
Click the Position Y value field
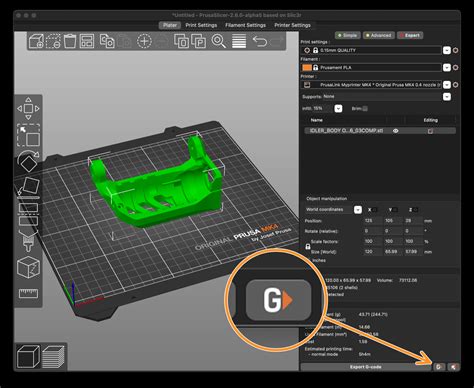pos(393,221)
